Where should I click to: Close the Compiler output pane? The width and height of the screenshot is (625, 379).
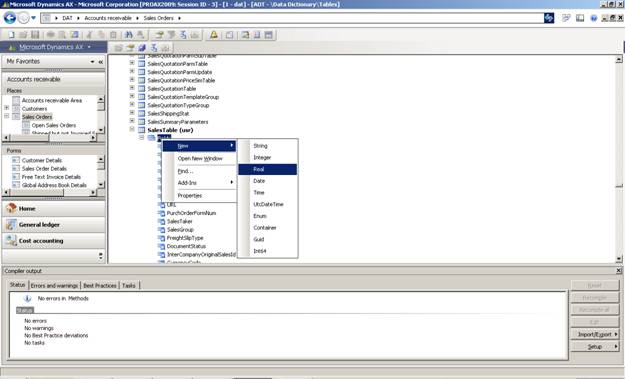click(x=619, y=271)
